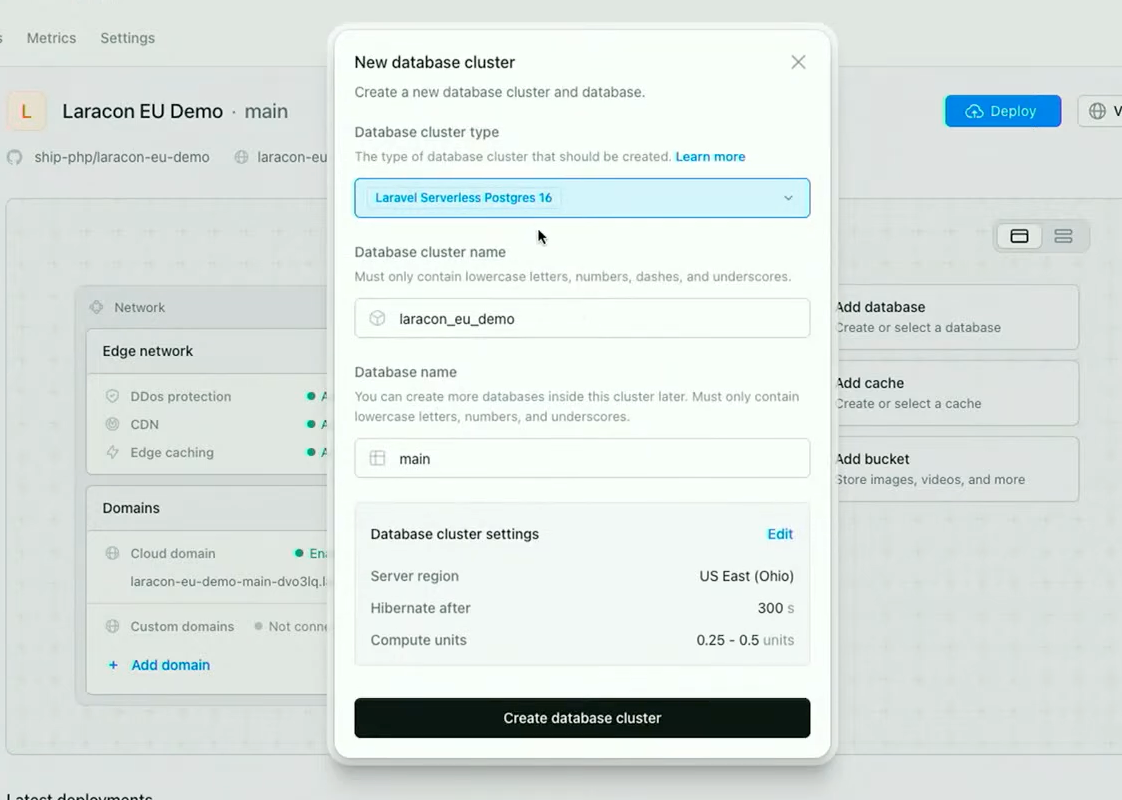Click the Server region label
This screenshot has height=800, width=1122.
pos(414,576)
